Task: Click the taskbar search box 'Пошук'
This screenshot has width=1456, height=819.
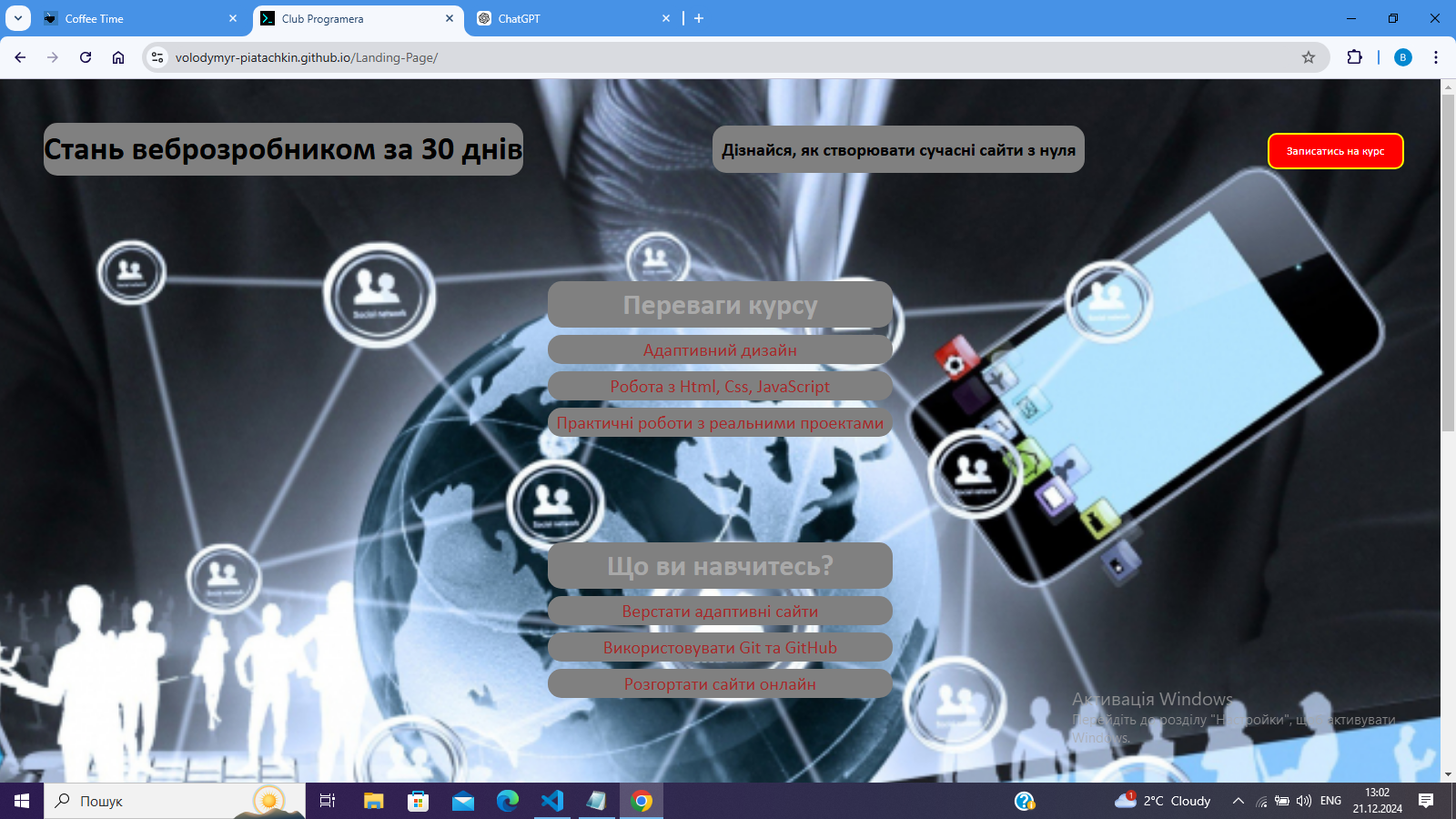Action: click(175, 801)
